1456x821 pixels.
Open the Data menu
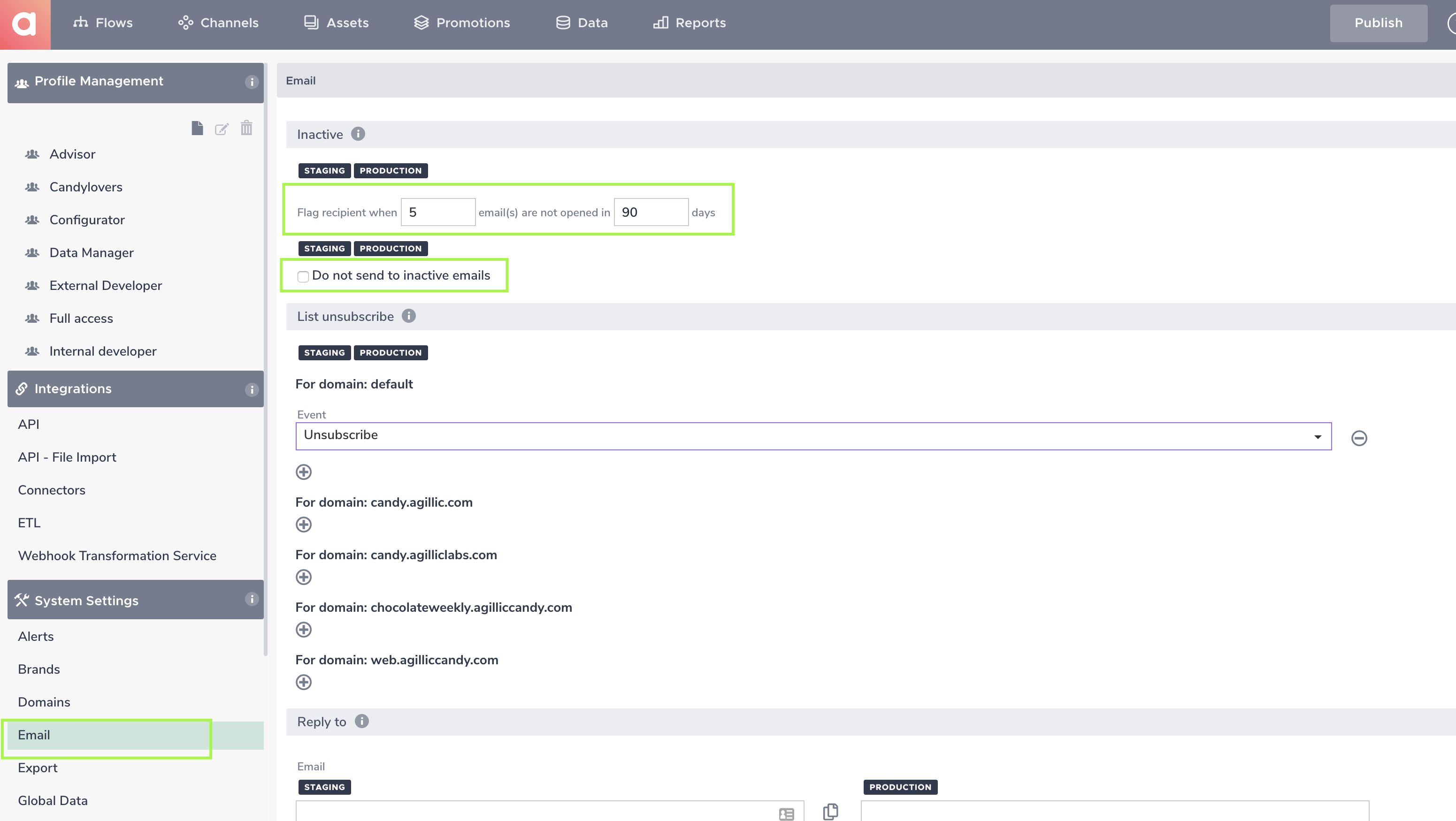click(x=582, y=23)
